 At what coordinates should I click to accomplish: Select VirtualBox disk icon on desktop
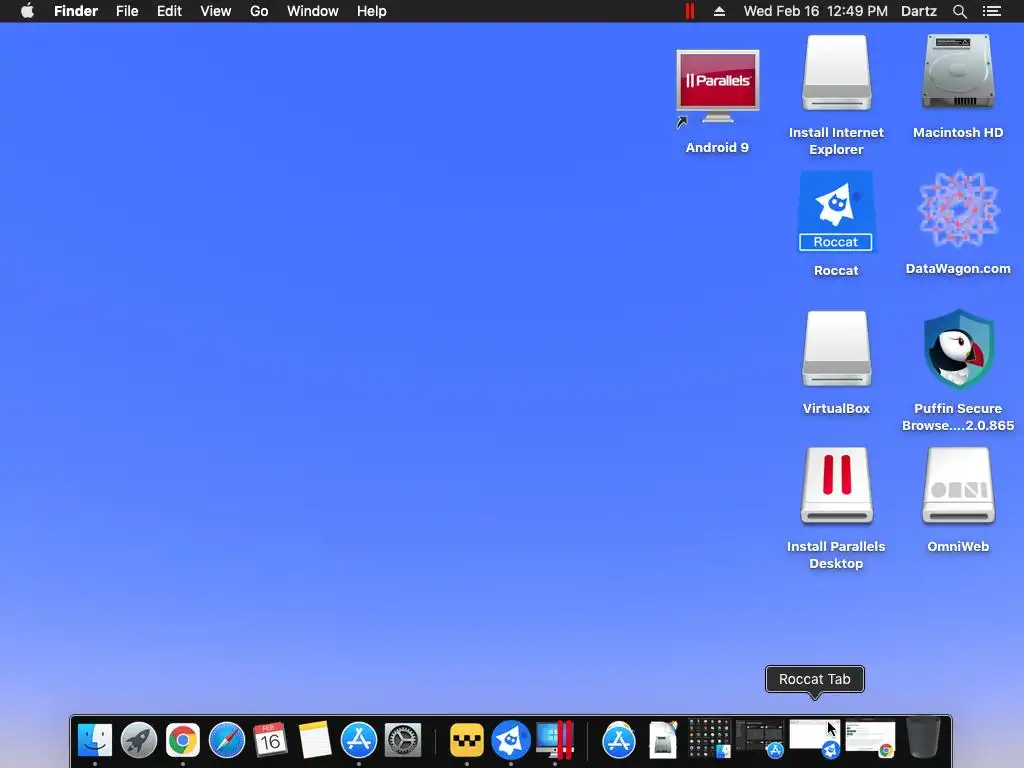pos(837,349)
